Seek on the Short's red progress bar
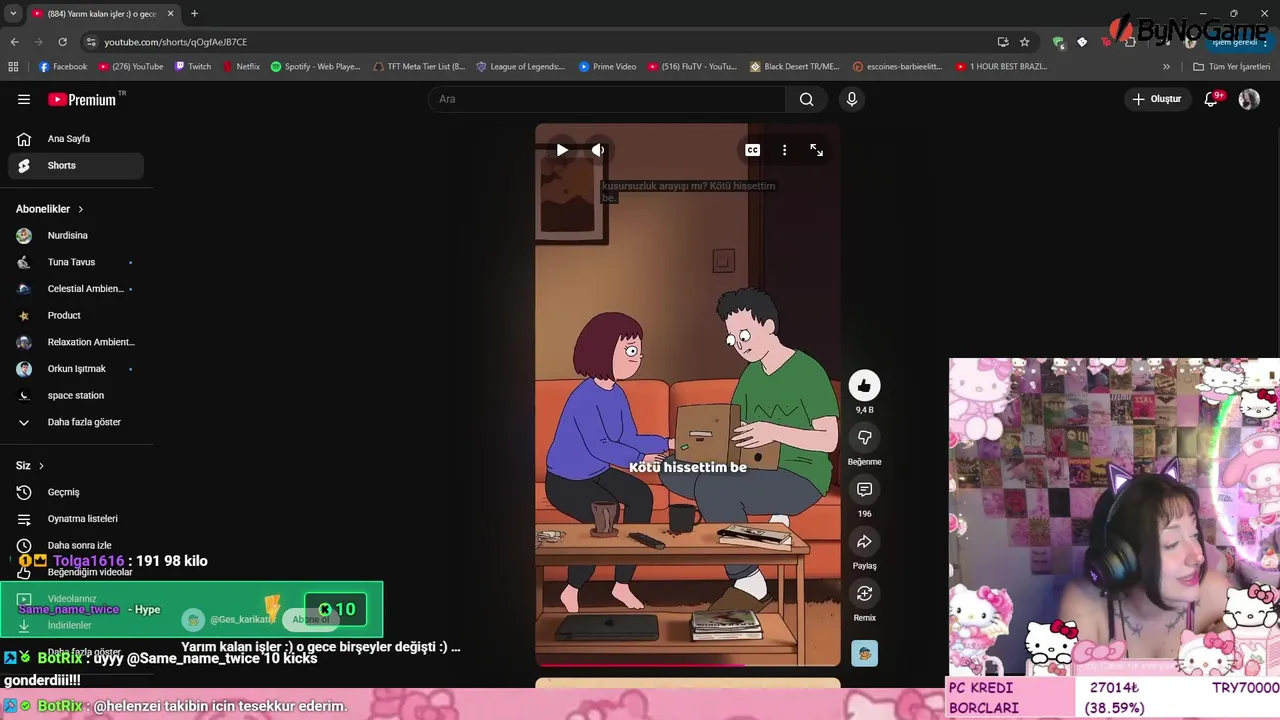The image size is (1280, 720). [x=688, y=664]
